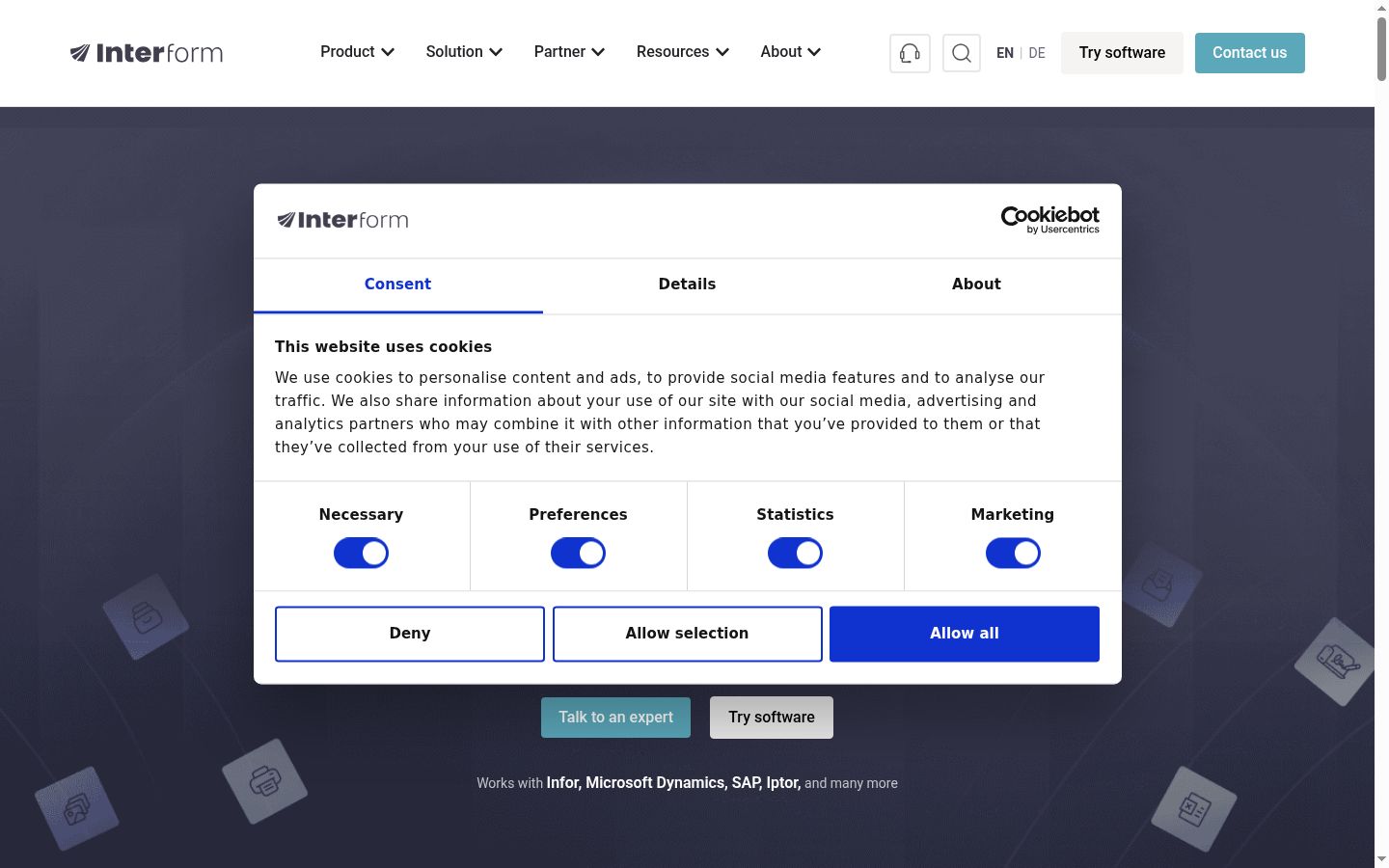The width and height of the screenshot is (1389, 868).
Task: Open the Resources dropdown menu
Action: pos(683,52)
